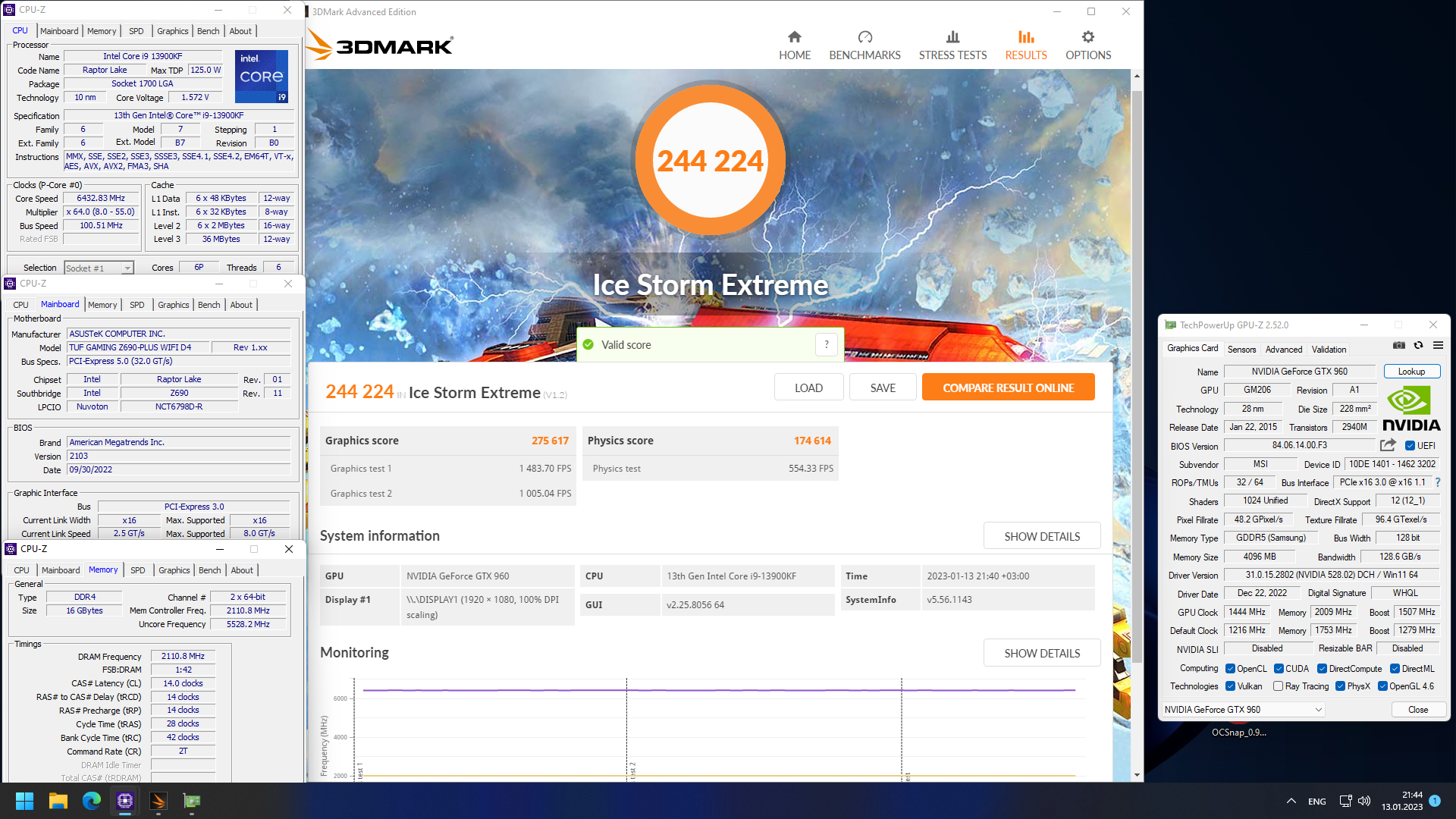This screenshot has width=1456, height=819.
Task: Open the GPU-Z hamburger menu
Action: 1438,346
